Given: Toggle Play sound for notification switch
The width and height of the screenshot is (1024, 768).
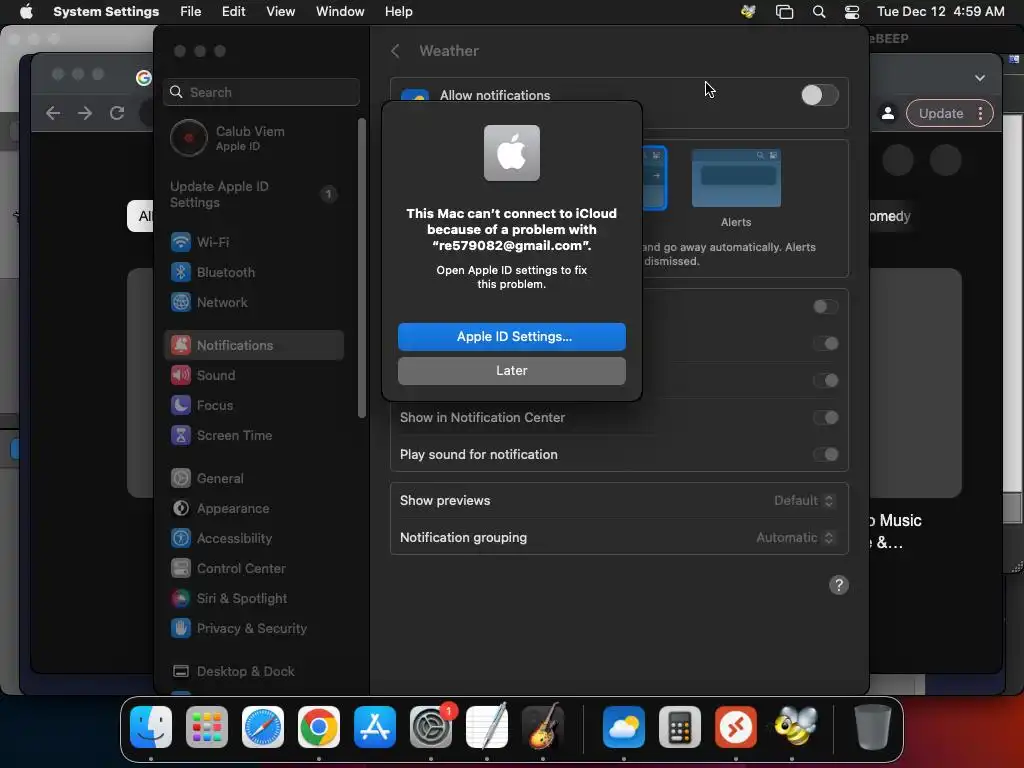Looking at the screenshot, I should point(826,455).
